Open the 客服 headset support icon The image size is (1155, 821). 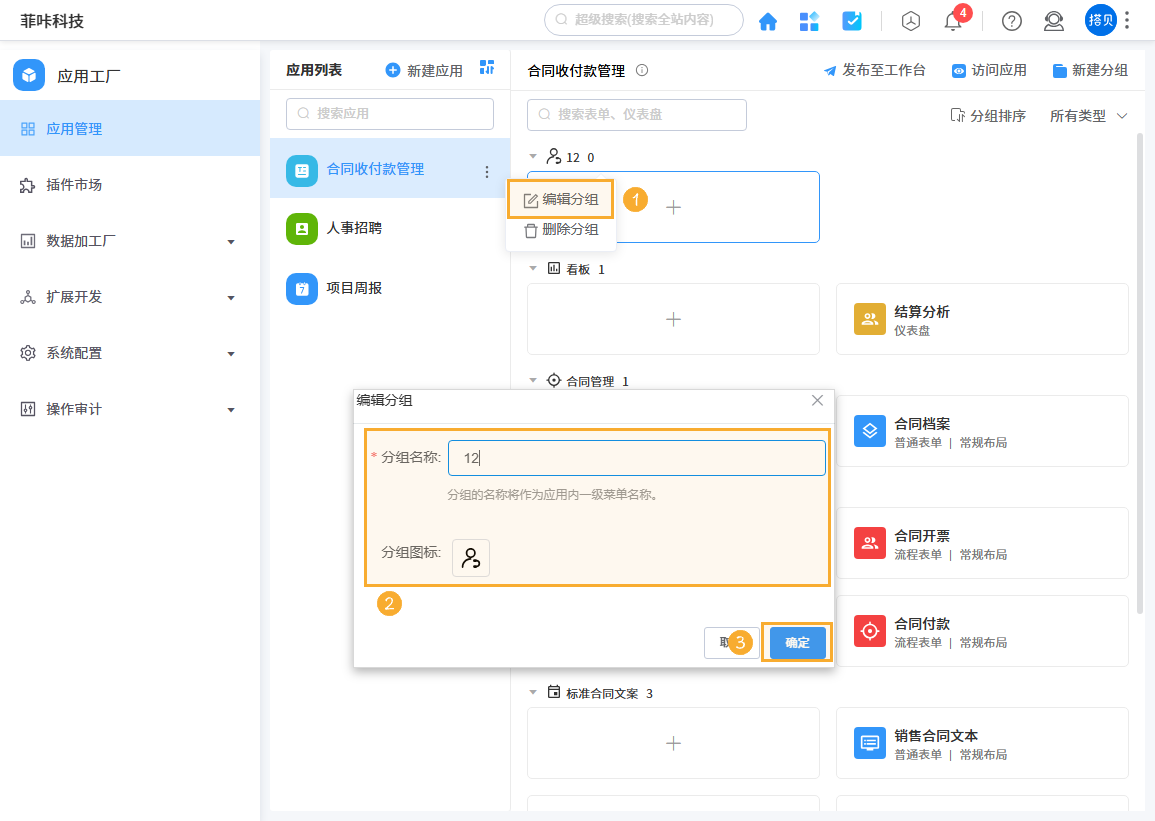coord(1053,21)
